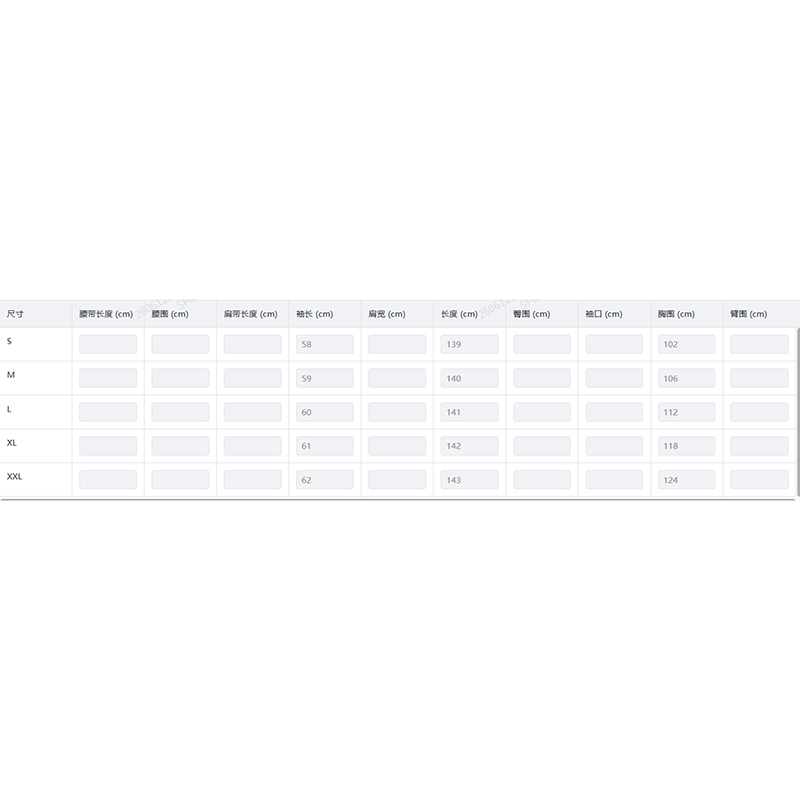The width and height of the screenshot is (800, 800).
Task: Select the XL size row label
Action: point(12,443)
